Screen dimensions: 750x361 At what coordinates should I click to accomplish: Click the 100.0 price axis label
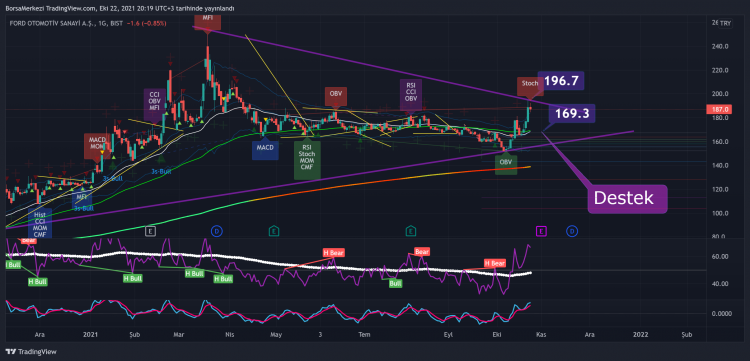[x=719, y=213]
